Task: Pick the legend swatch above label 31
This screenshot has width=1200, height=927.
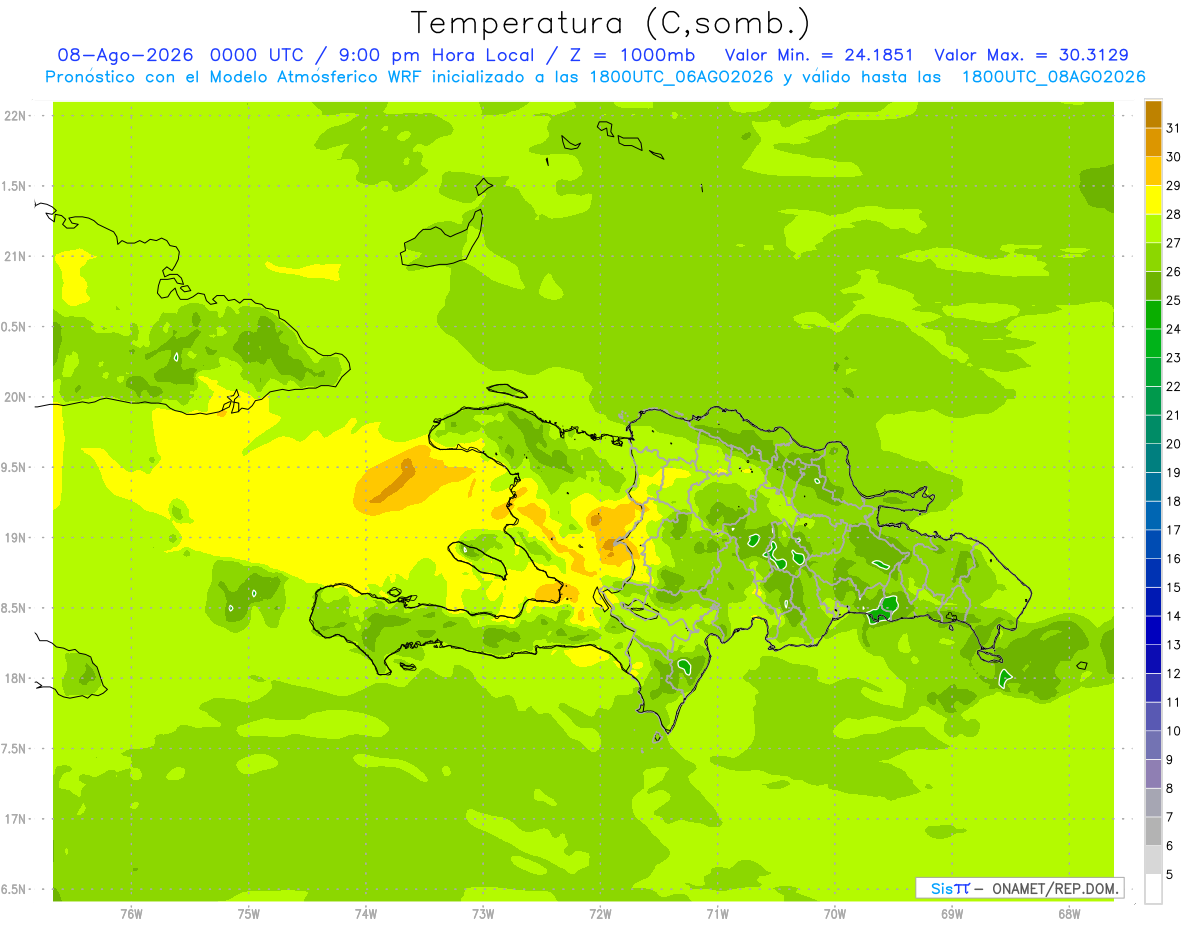Action: coord(1153,114)
